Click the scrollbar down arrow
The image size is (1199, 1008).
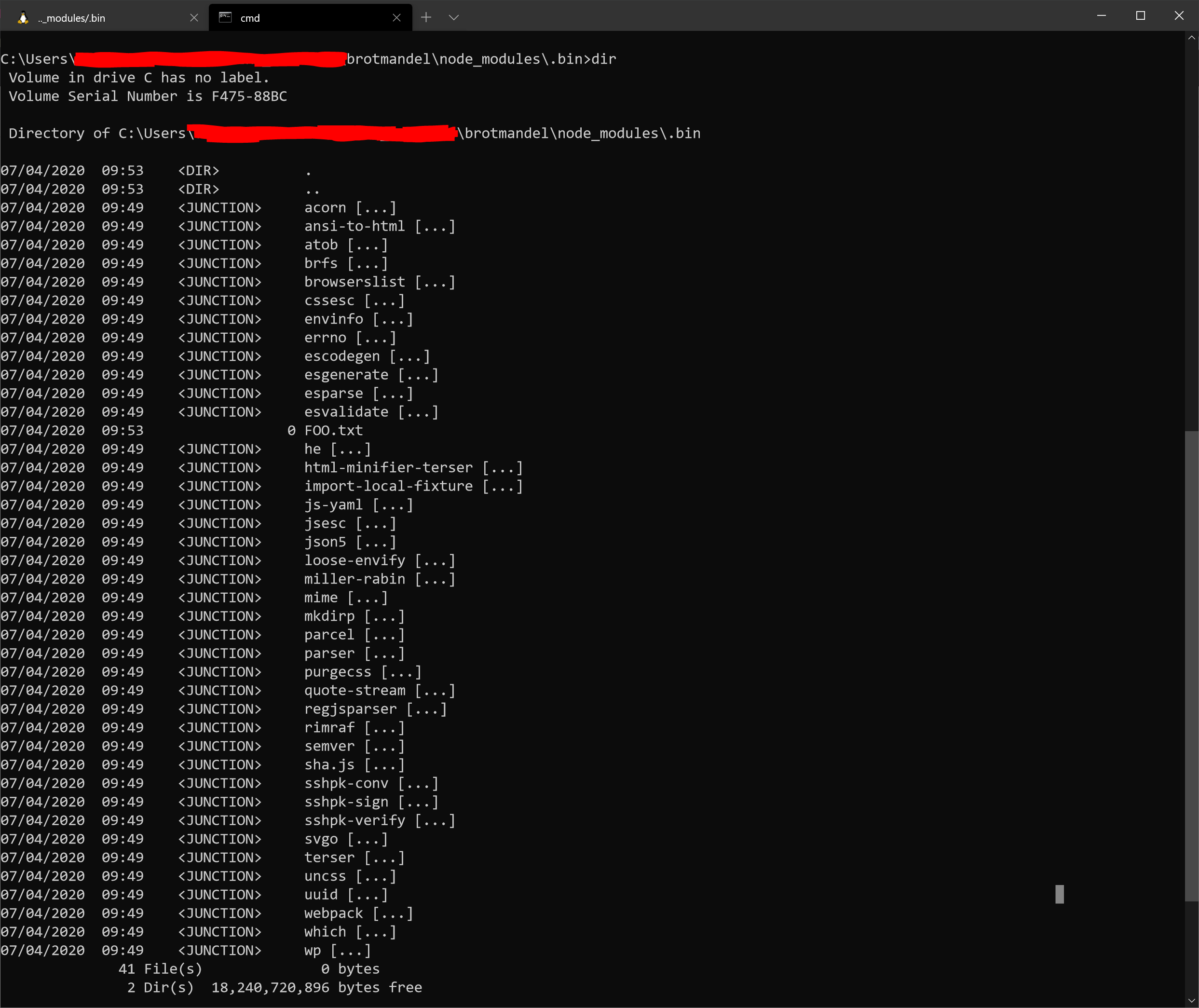pyautogui.click(x=1193, y=1002)
